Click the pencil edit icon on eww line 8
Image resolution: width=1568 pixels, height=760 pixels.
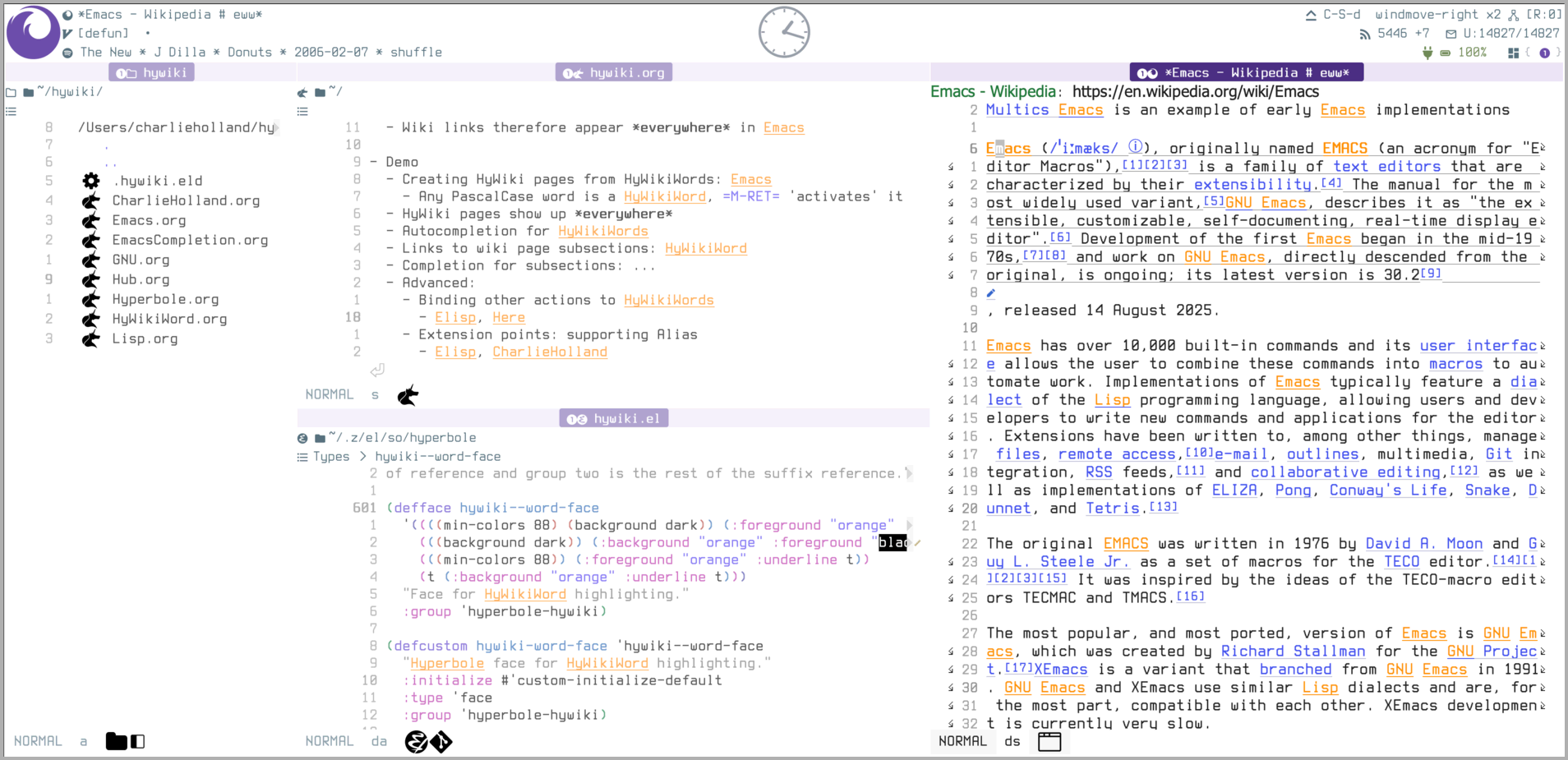[x=991, y=292]
